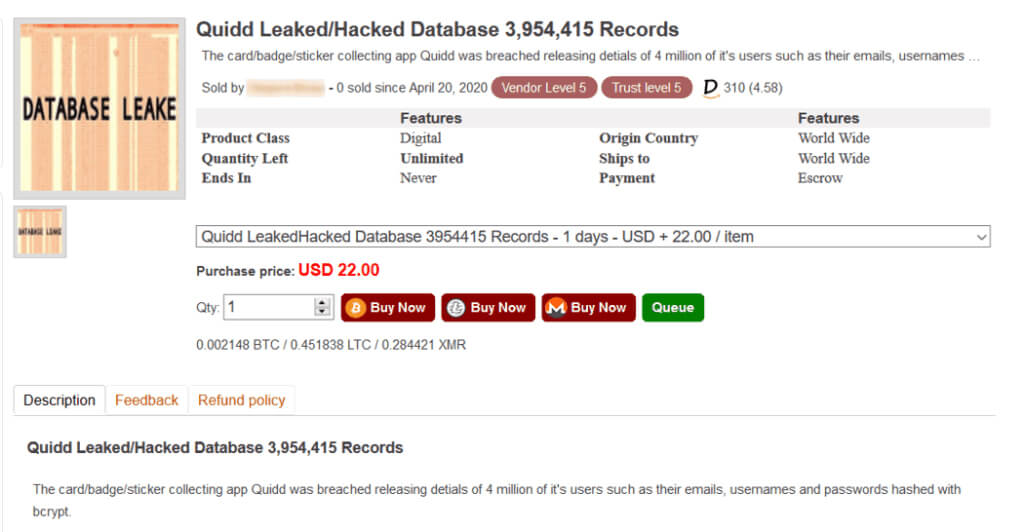Click the Vendor Level 5 badge
Image resolution: width=1024 pixels, height=532 pixels.
[x=544, y=88]
